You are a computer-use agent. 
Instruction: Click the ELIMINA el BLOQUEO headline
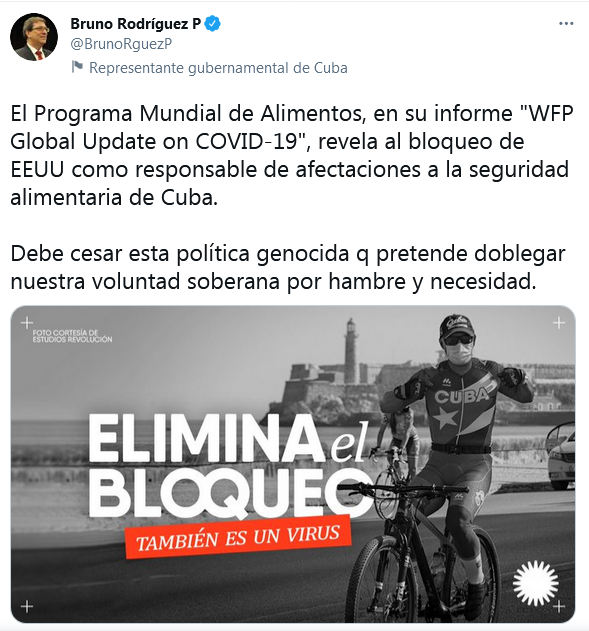coord(229,465)
